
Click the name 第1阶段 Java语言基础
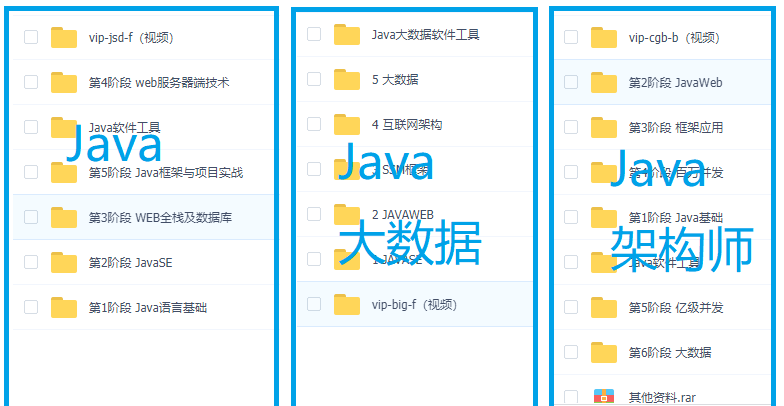[x=148, y=308]
